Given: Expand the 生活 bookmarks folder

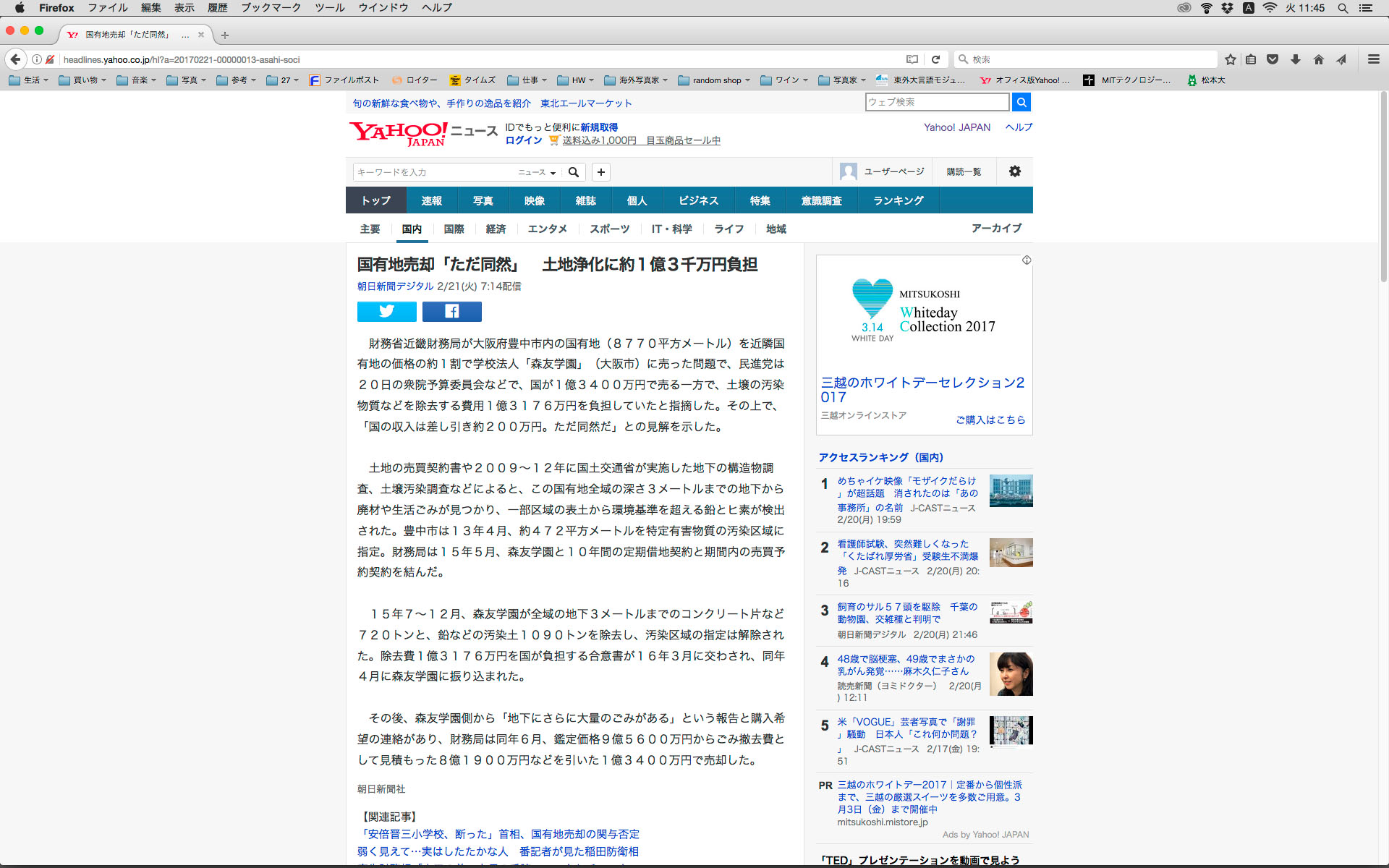Looking at the screenshot, I should click(29, 80).
